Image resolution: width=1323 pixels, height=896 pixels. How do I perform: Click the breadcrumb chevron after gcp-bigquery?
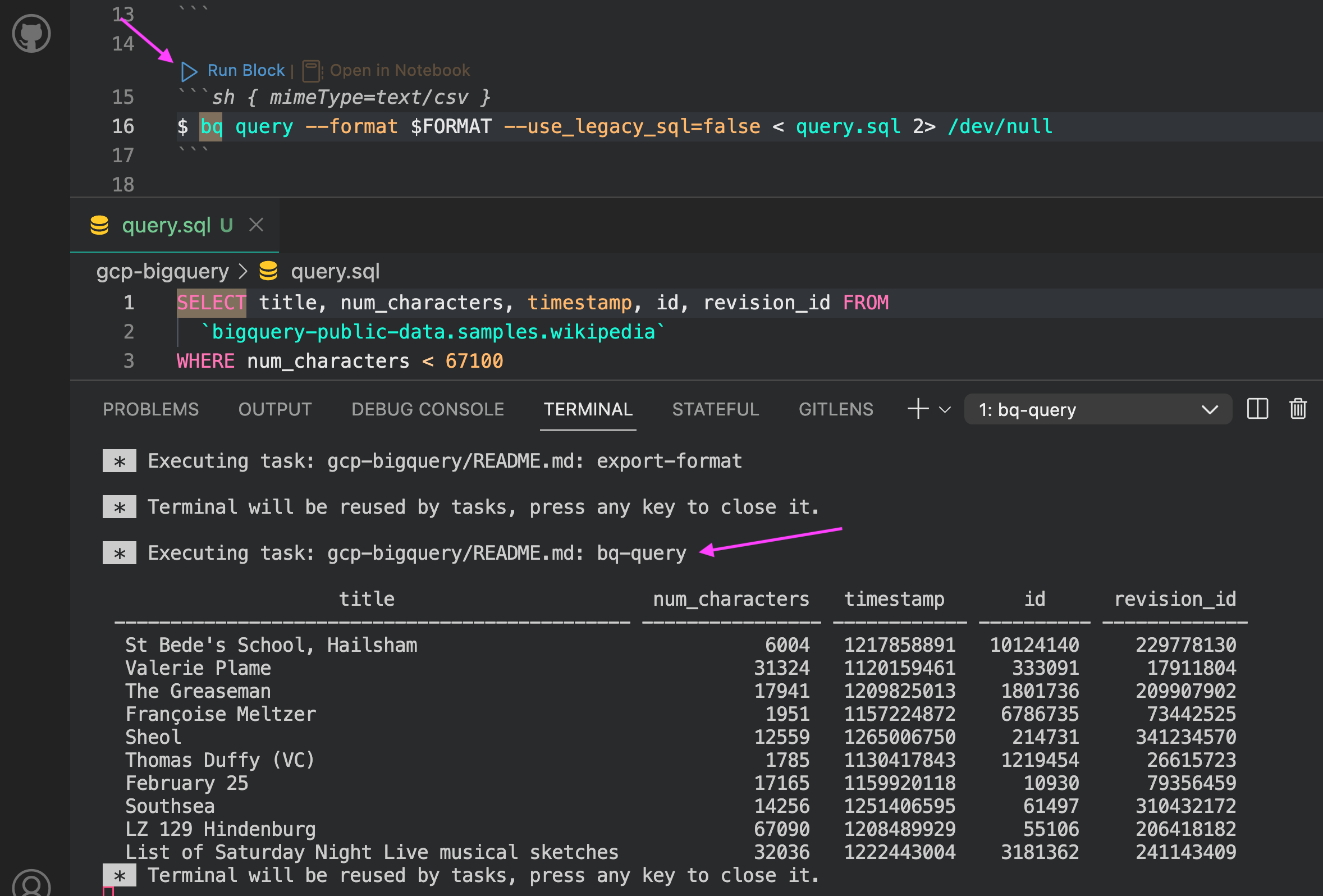click(x=243, y=272)
